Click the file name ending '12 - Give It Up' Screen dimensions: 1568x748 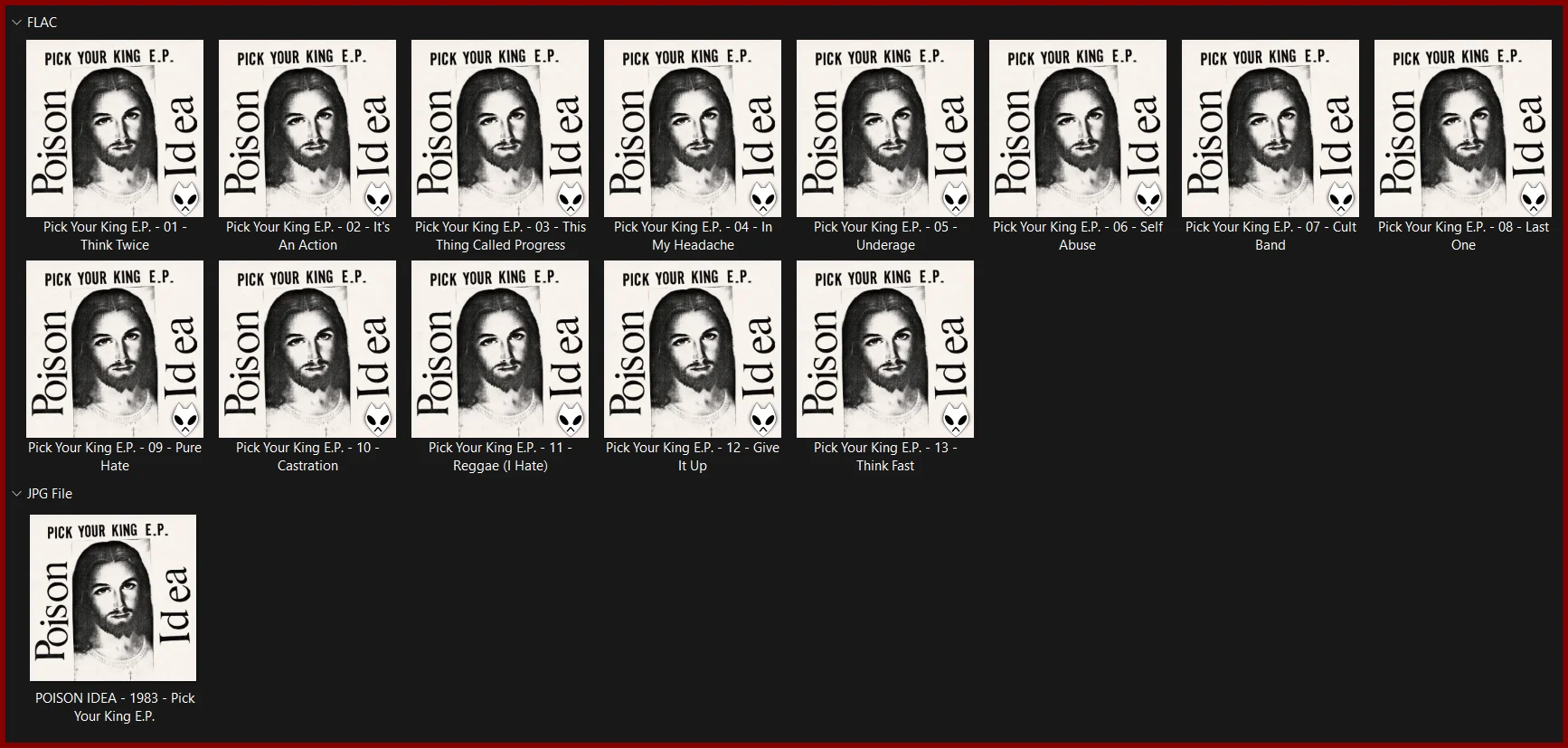pos(693,457)
